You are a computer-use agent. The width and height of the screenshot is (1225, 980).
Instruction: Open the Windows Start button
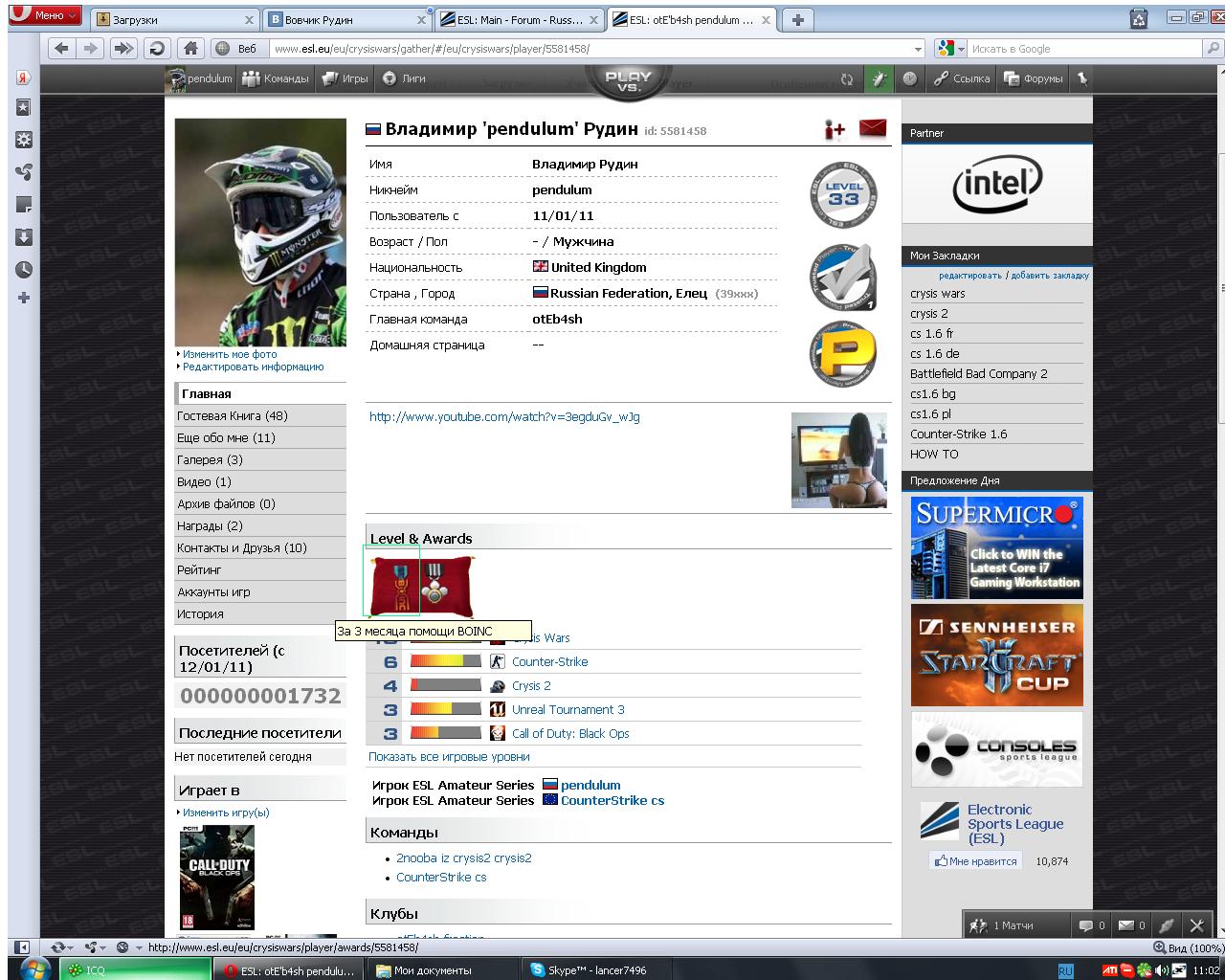(x=34, y=969)
